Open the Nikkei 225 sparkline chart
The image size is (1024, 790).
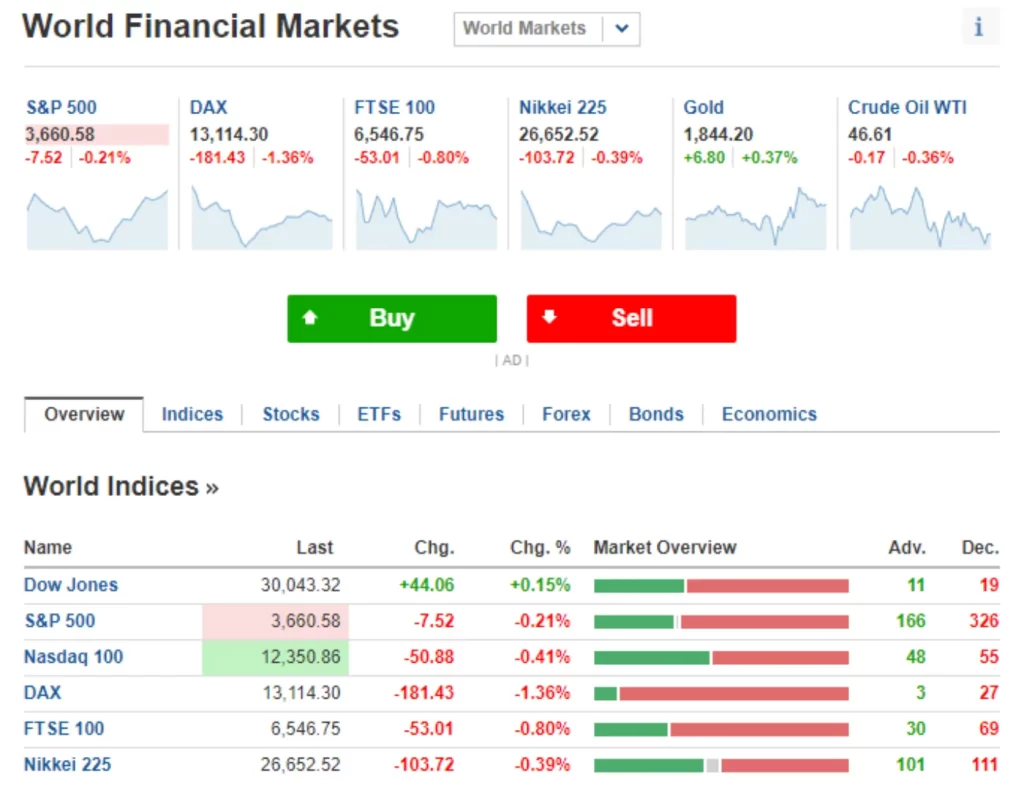(591, 219)
